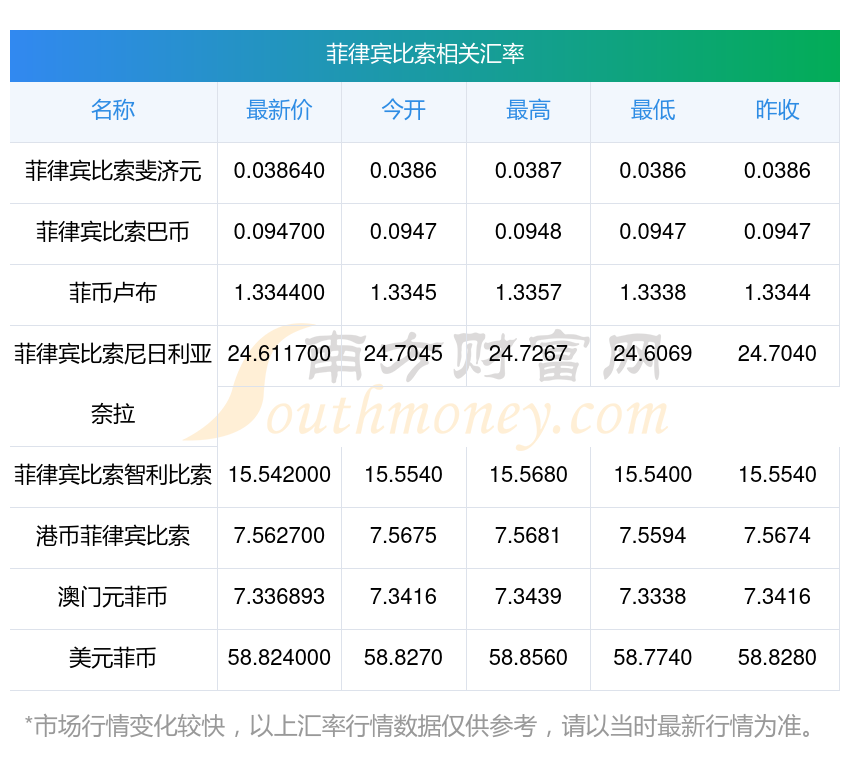Click the 菲币卢布 row name
Viewport: 850px width, 757px height.
(x=113, y=293)
